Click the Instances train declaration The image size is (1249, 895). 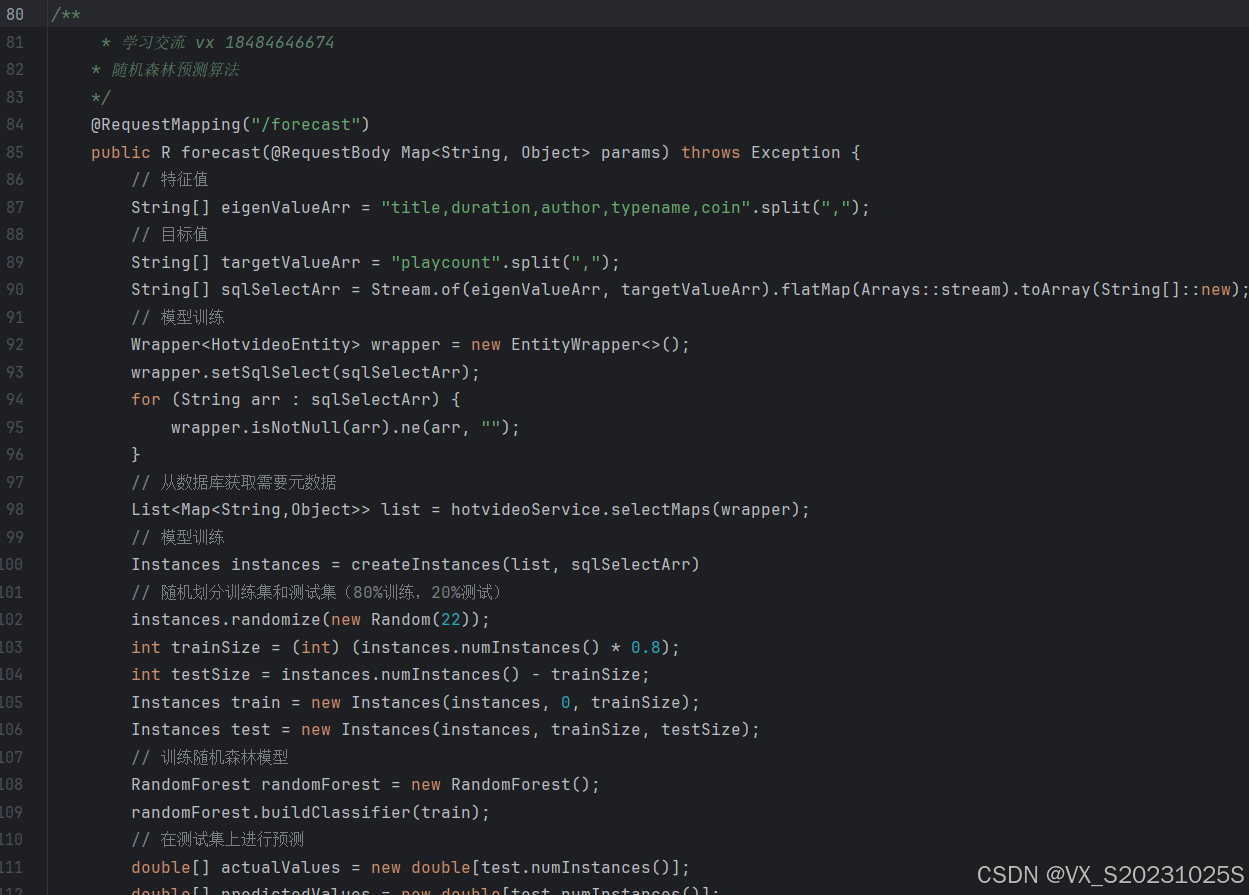[x=206, y=702]
